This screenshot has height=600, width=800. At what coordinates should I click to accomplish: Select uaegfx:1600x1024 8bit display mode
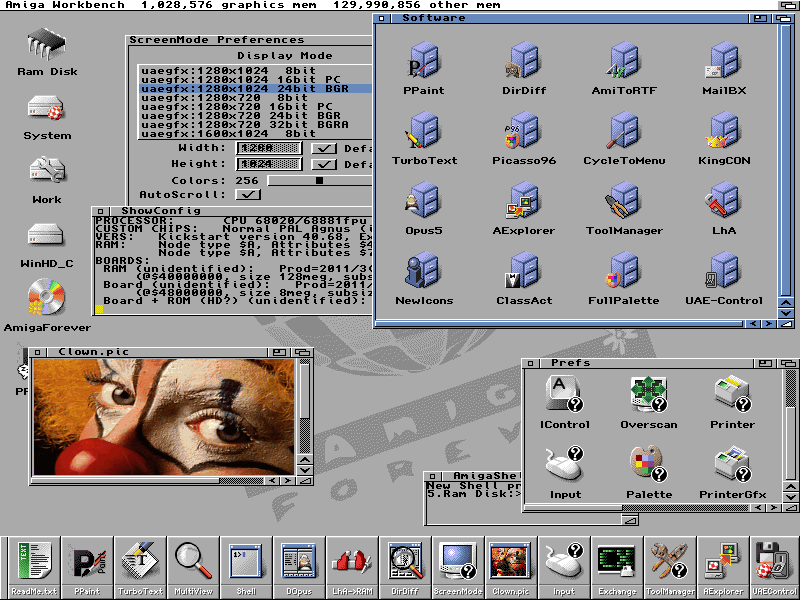pos(256,134)
